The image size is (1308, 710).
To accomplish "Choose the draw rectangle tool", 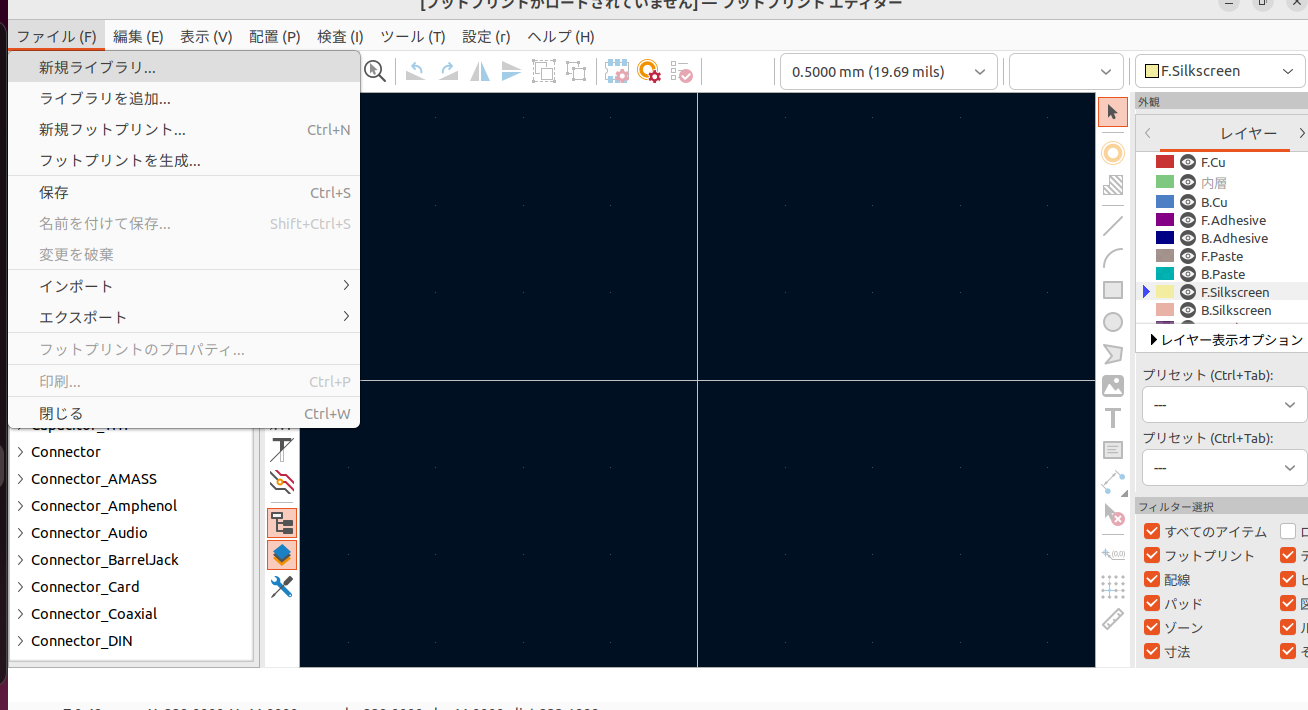I will 1113,290.
